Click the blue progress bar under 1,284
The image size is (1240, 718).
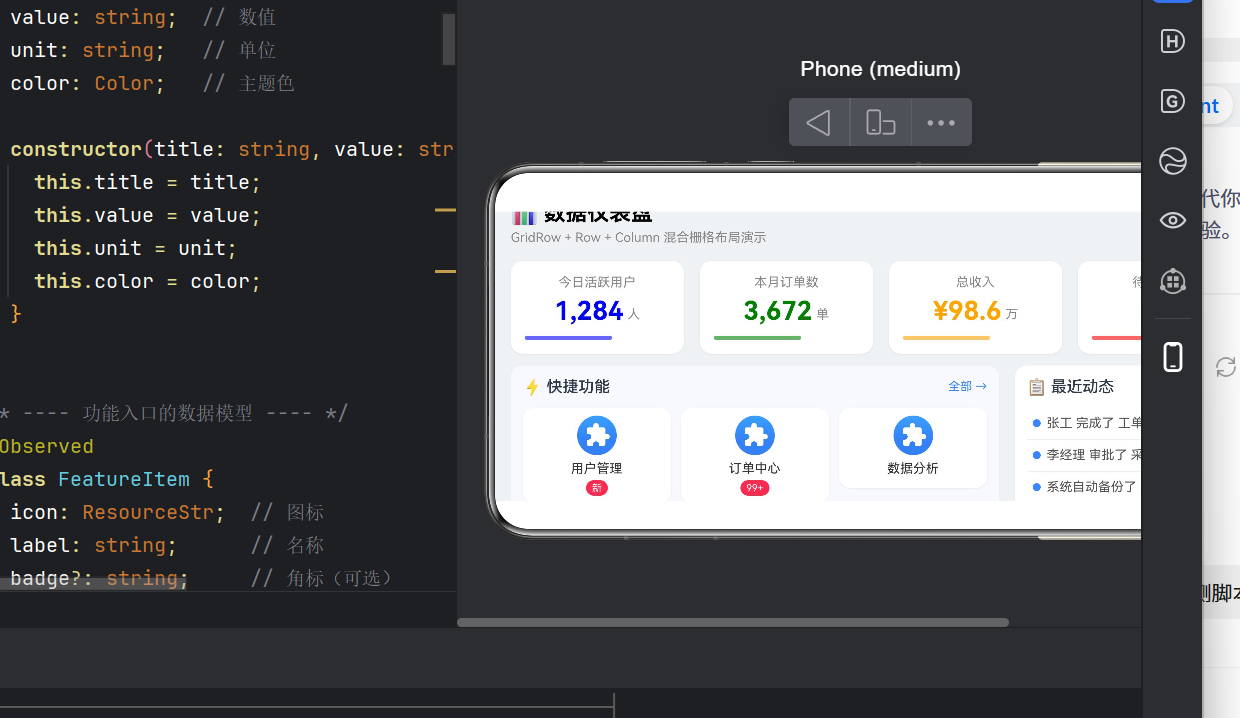(x=568, y=338)
